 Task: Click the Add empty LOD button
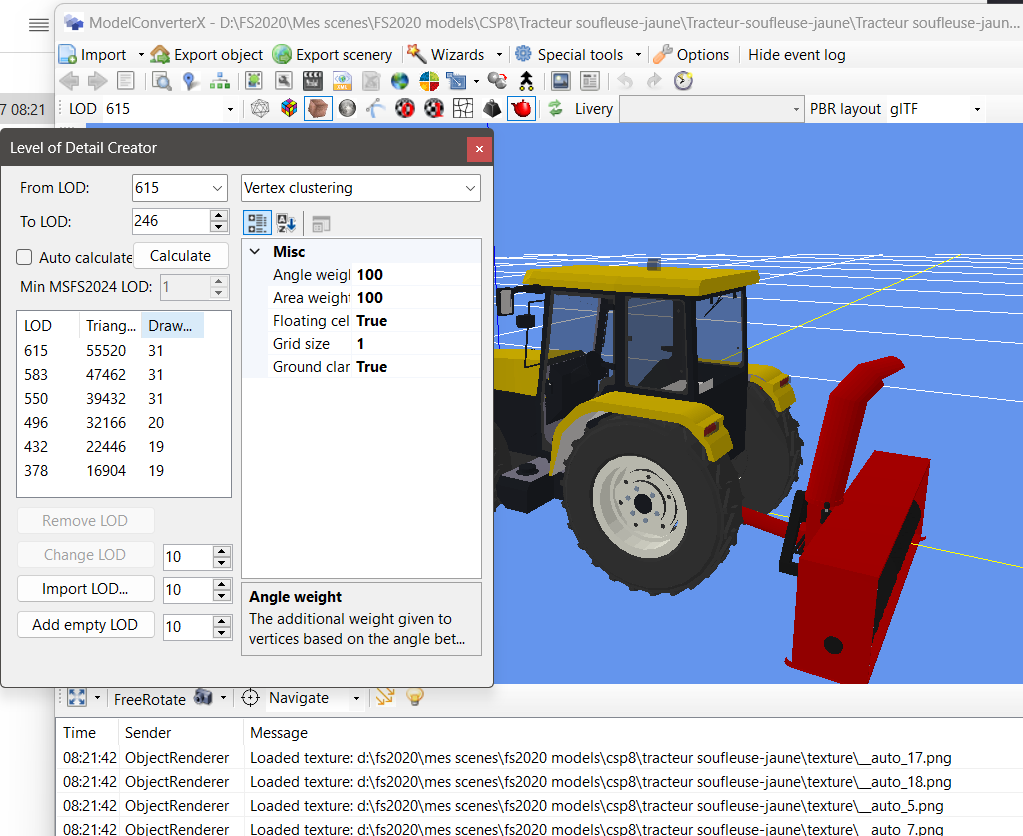point(85,625)
